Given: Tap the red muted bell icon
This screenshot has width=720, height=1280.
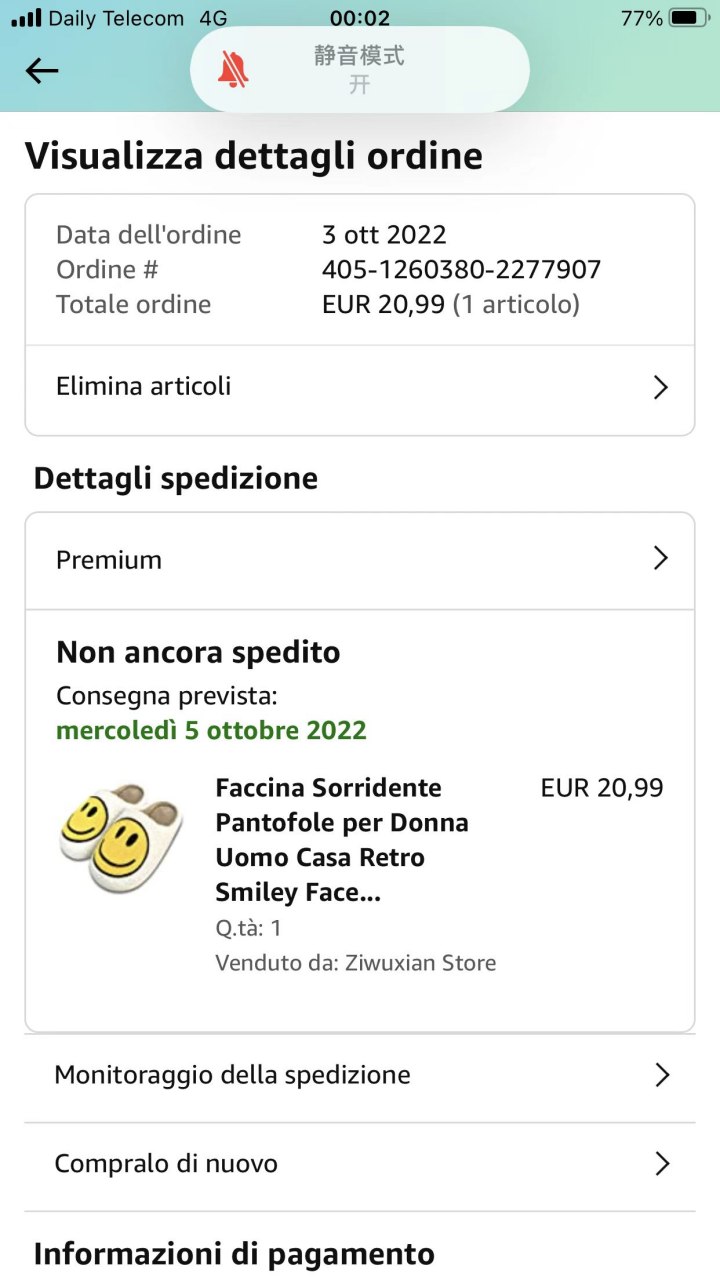Looking at the screenshot, I should 233,70.
